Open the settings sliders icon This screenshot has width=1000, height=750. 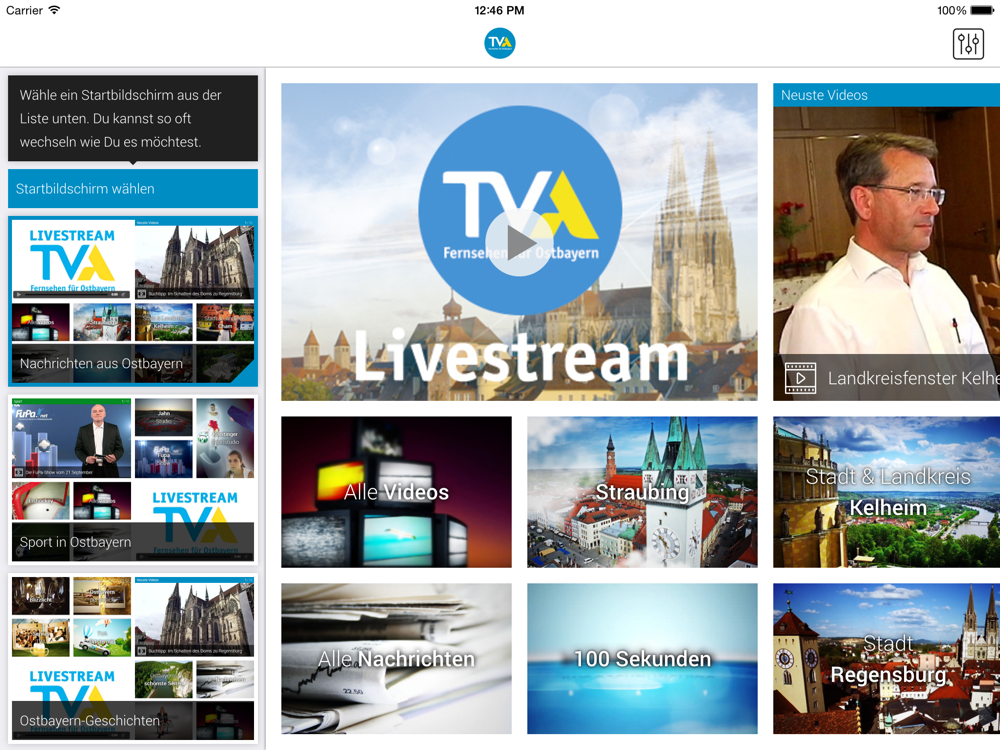pos(968,44)
